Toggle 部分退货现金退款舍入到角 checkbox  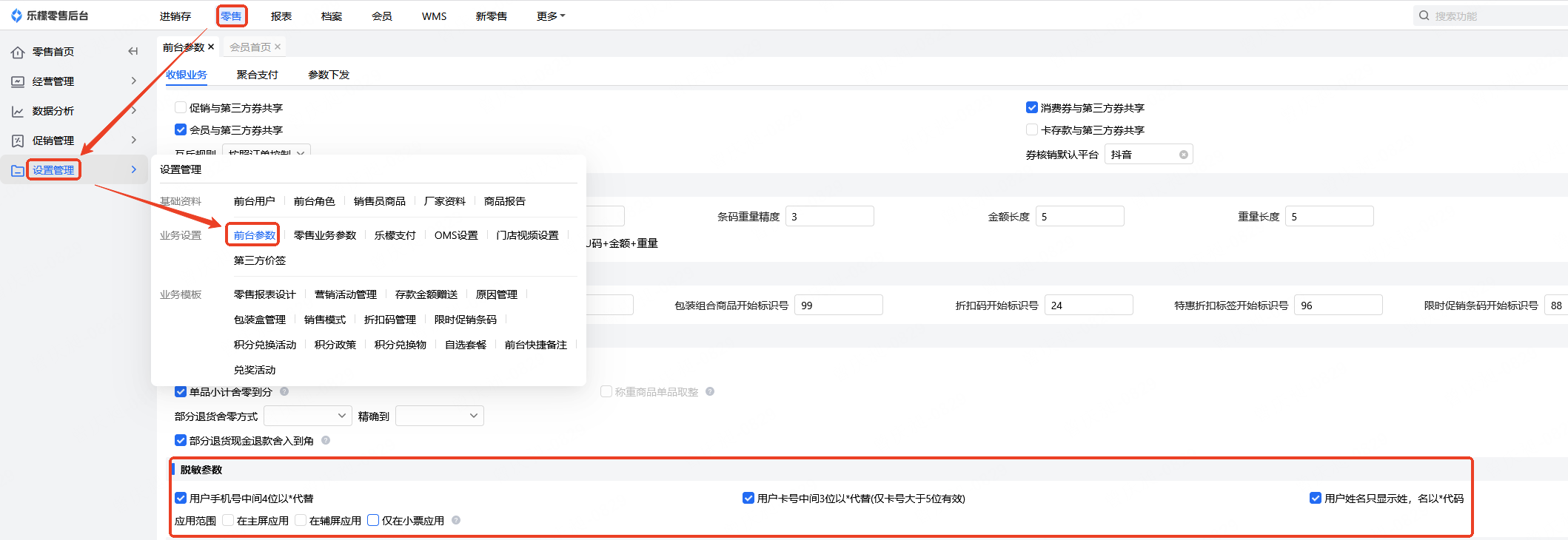click(181, 440)
